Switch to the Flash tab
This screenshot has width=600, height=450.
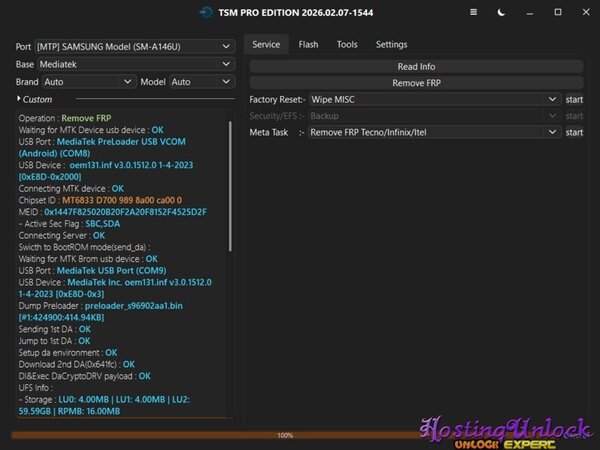308,44
